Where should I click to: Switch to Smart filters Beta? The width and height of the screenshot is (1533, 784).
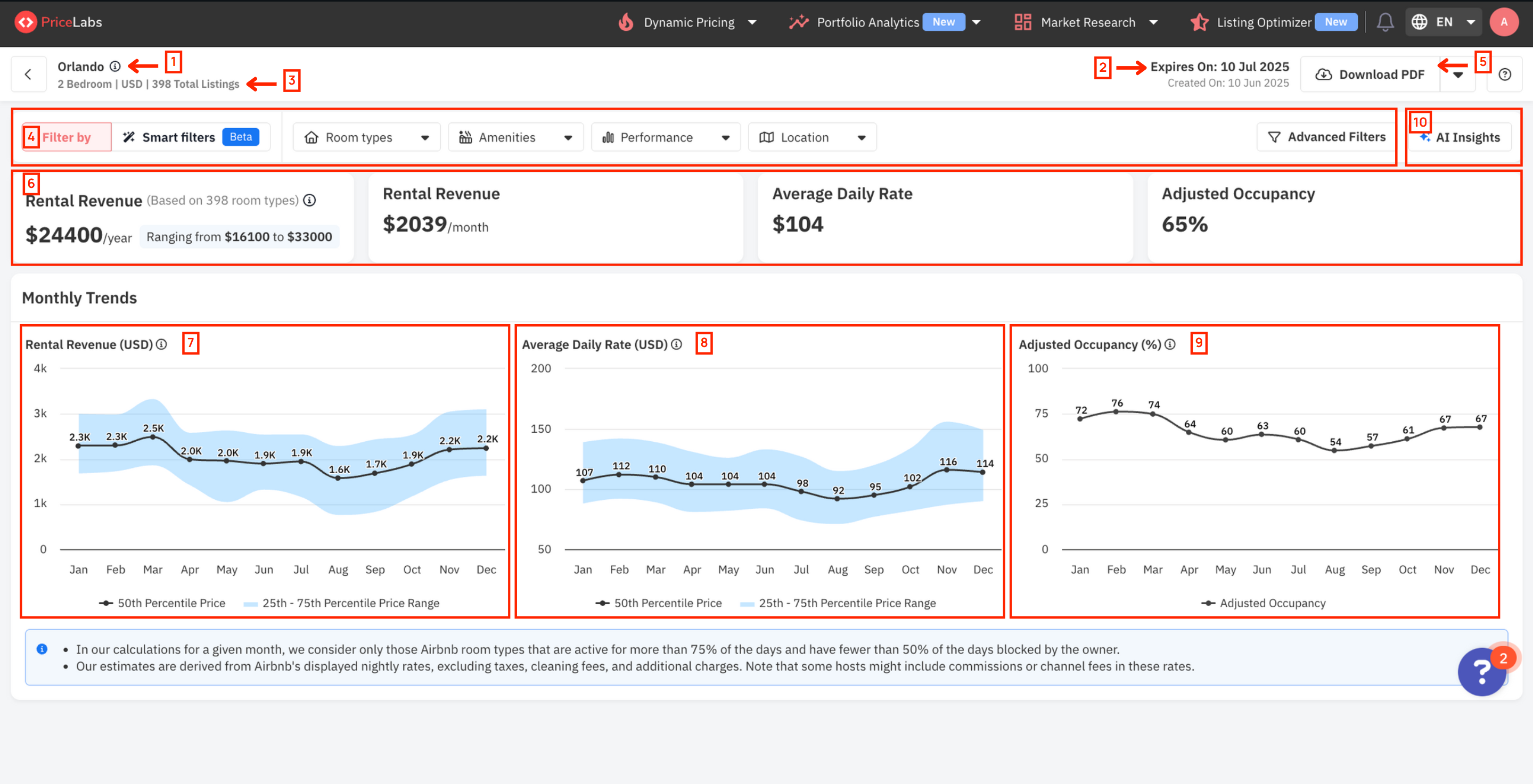191,137
